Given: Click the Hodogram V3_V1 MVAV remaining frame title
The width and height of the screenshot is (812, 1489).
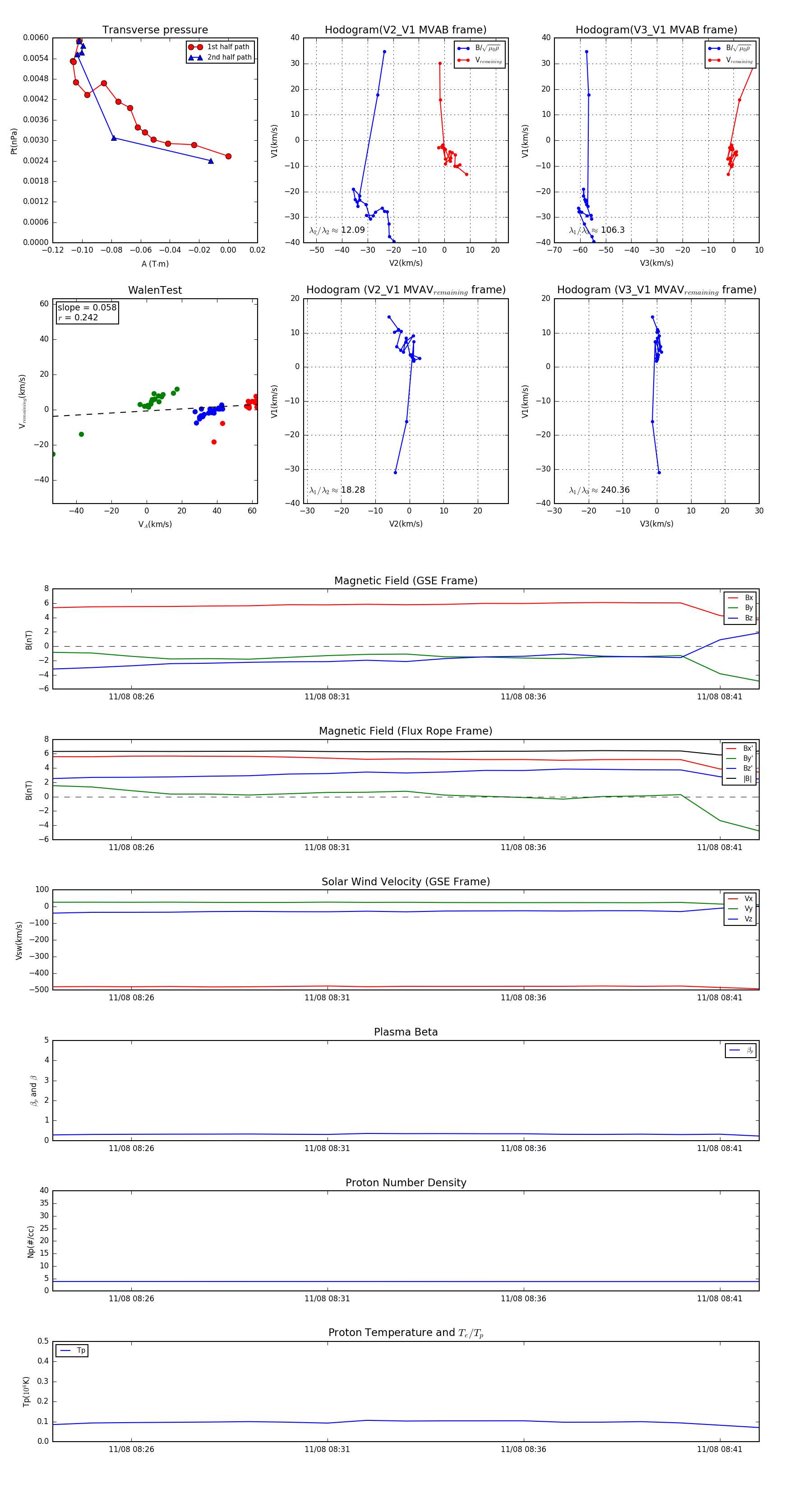Looking at the screenshot, I should [656, 290].
